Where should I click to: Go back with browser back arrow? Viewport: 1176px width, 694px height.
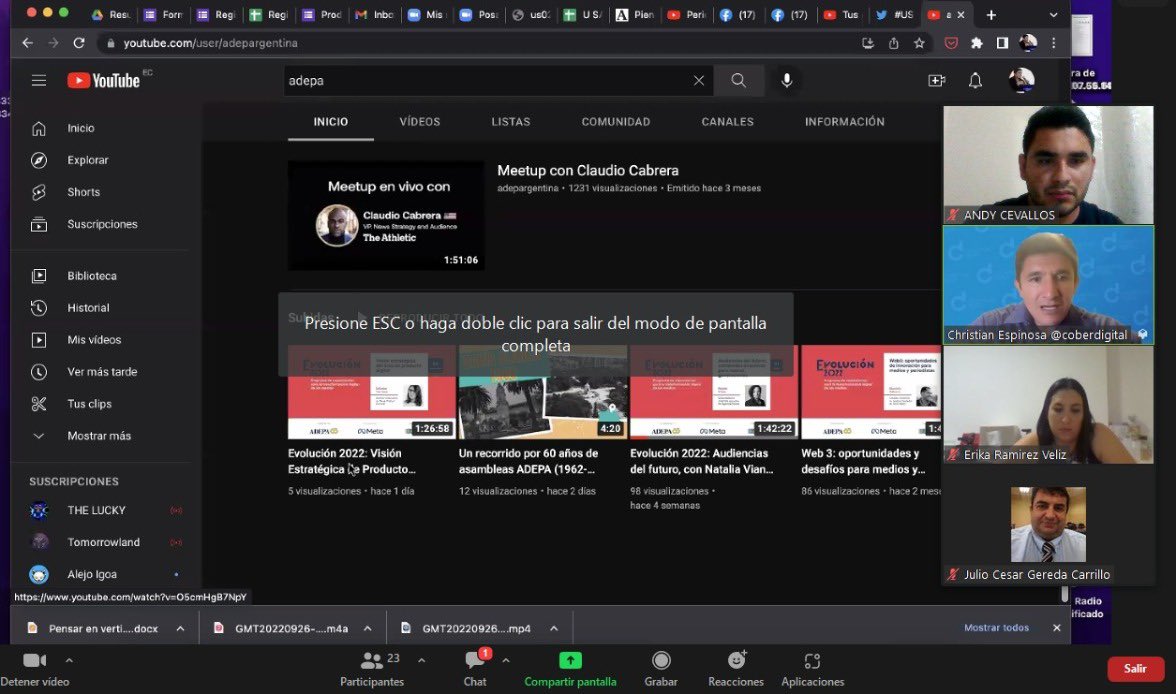[28, 43]
